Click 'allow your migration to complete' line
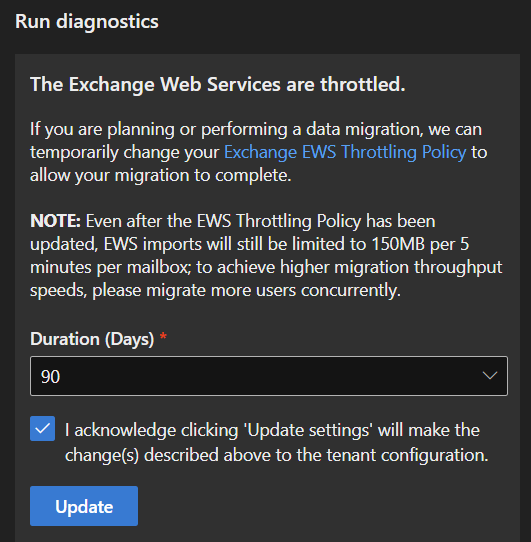 coord(161,175)
